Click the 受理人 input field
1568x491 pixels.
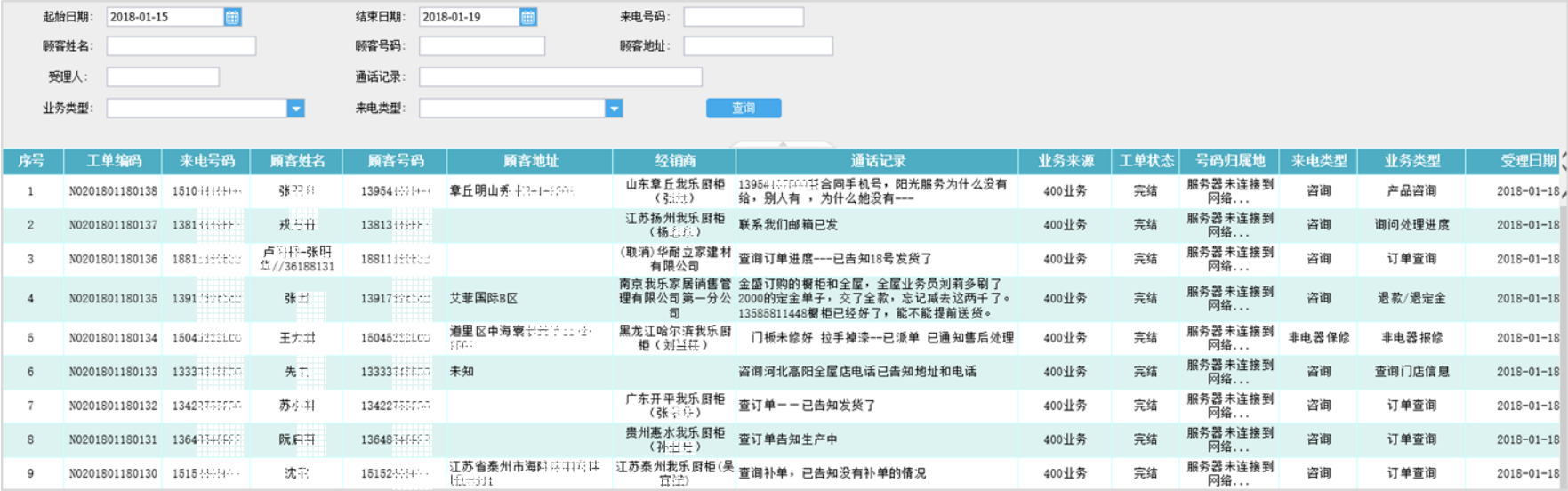163,77
